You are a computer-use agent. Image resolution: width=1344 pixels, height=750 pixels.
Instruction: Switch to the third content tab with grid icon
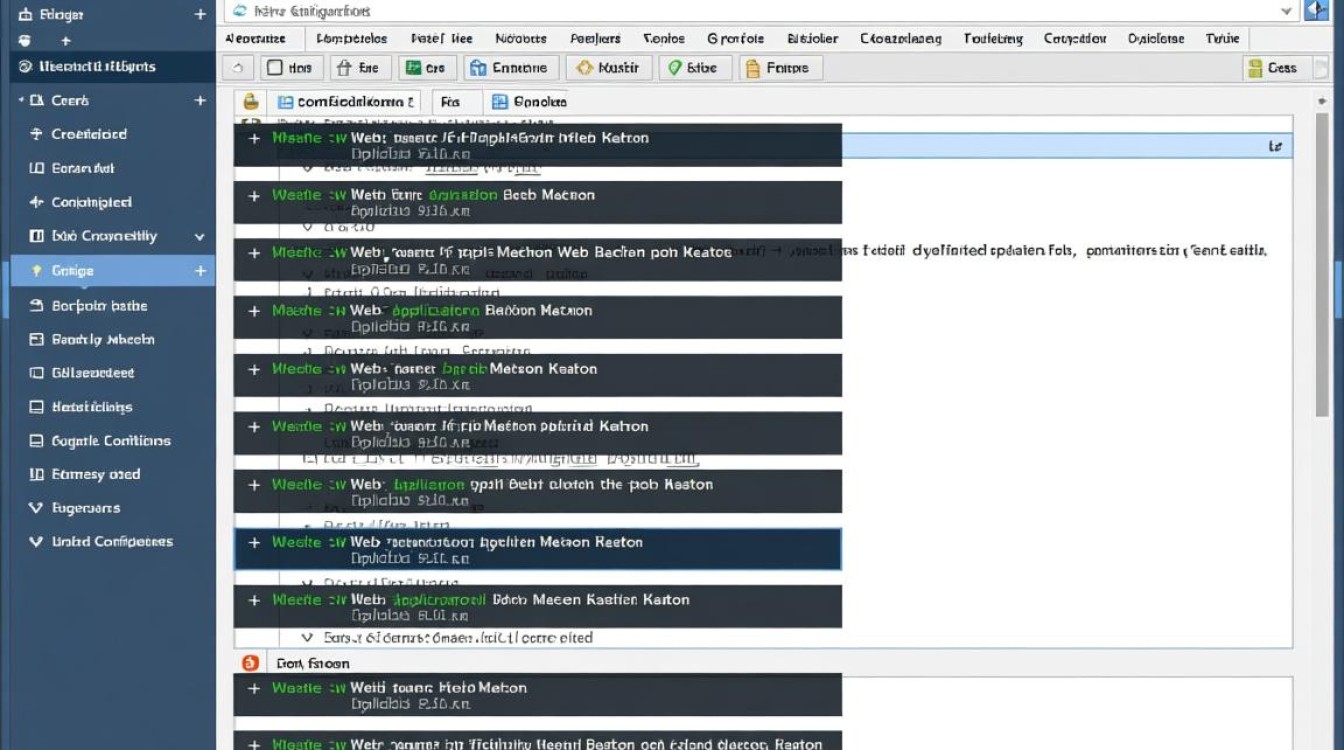pyautogui.click(x=528, y=102)
